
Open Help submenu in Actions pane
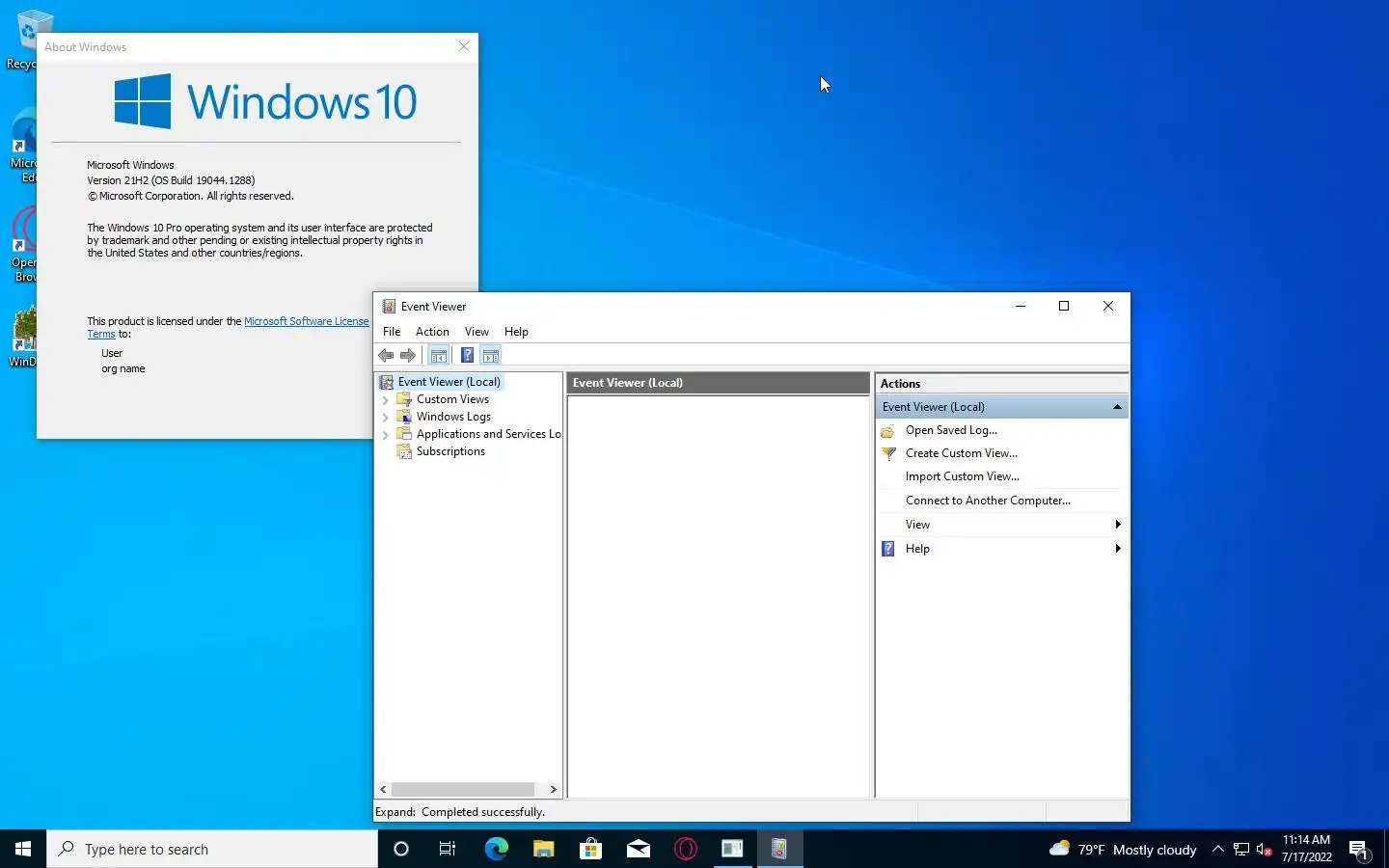1001,549
